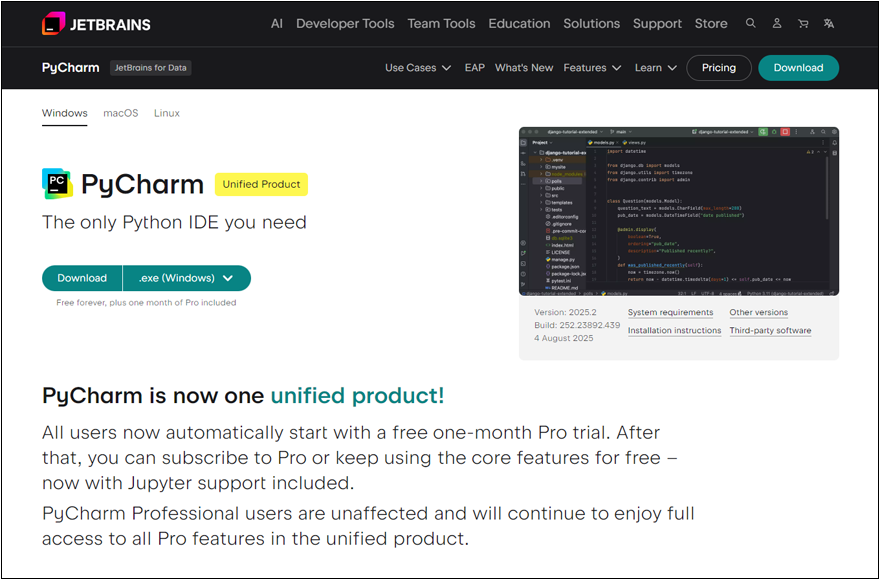
Task: Click the '4 August 2025' release date
Action: coord(563,338)
